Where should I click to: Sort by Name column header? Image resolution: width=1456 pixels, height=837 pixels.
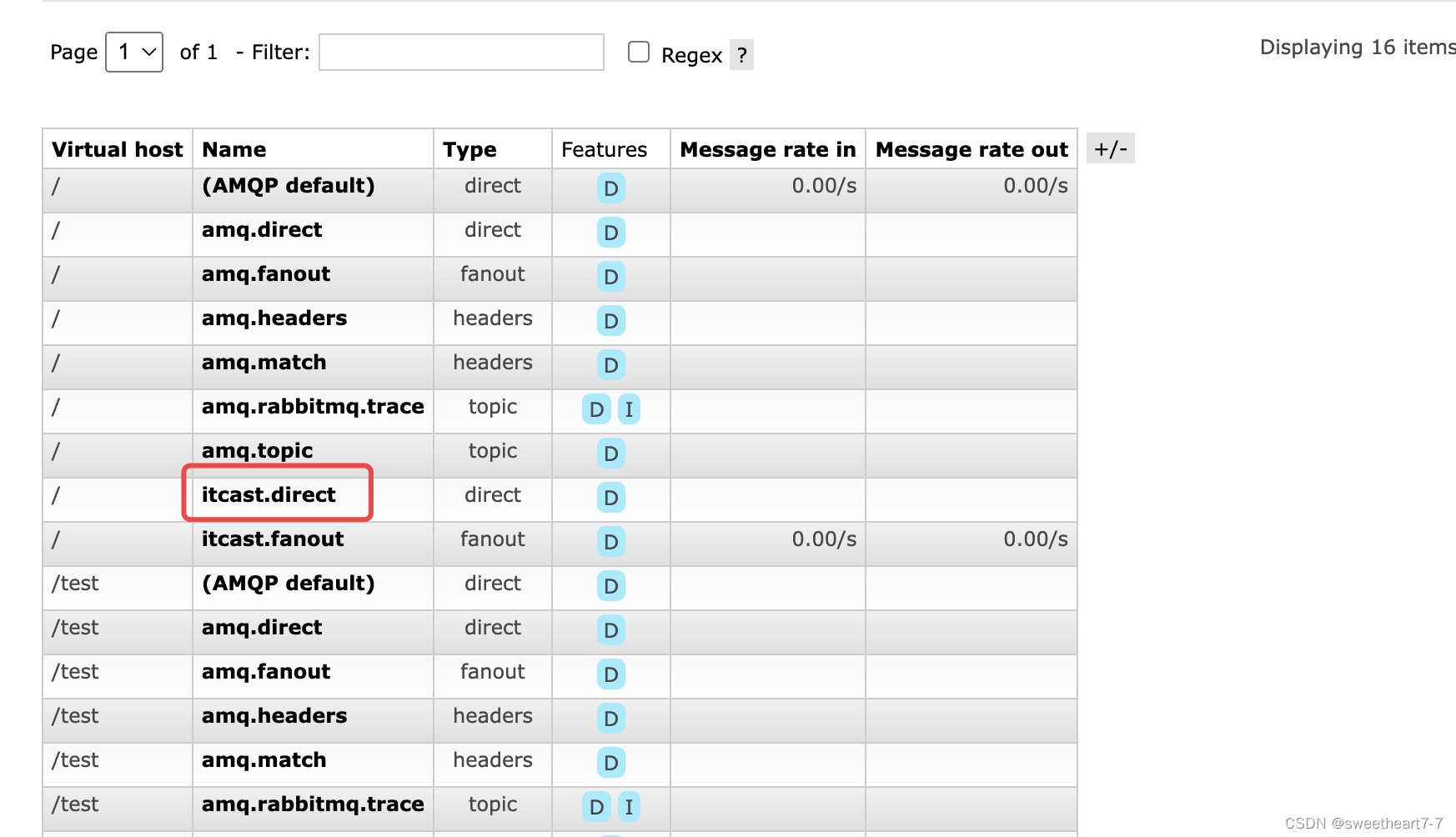click(x=234, y=149)
